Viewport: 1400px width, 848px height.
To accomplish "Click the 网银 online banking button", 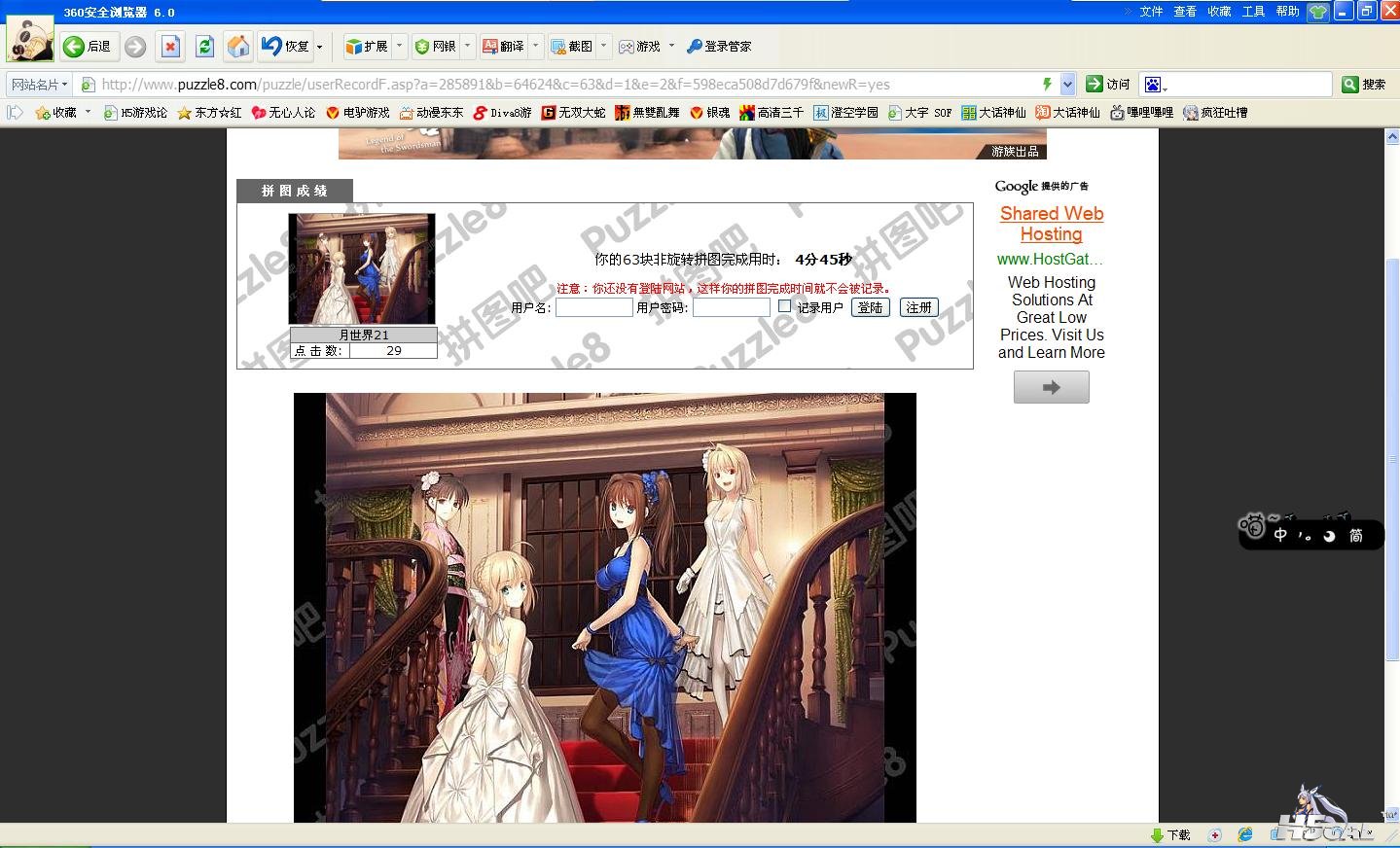I will (436, 46).
